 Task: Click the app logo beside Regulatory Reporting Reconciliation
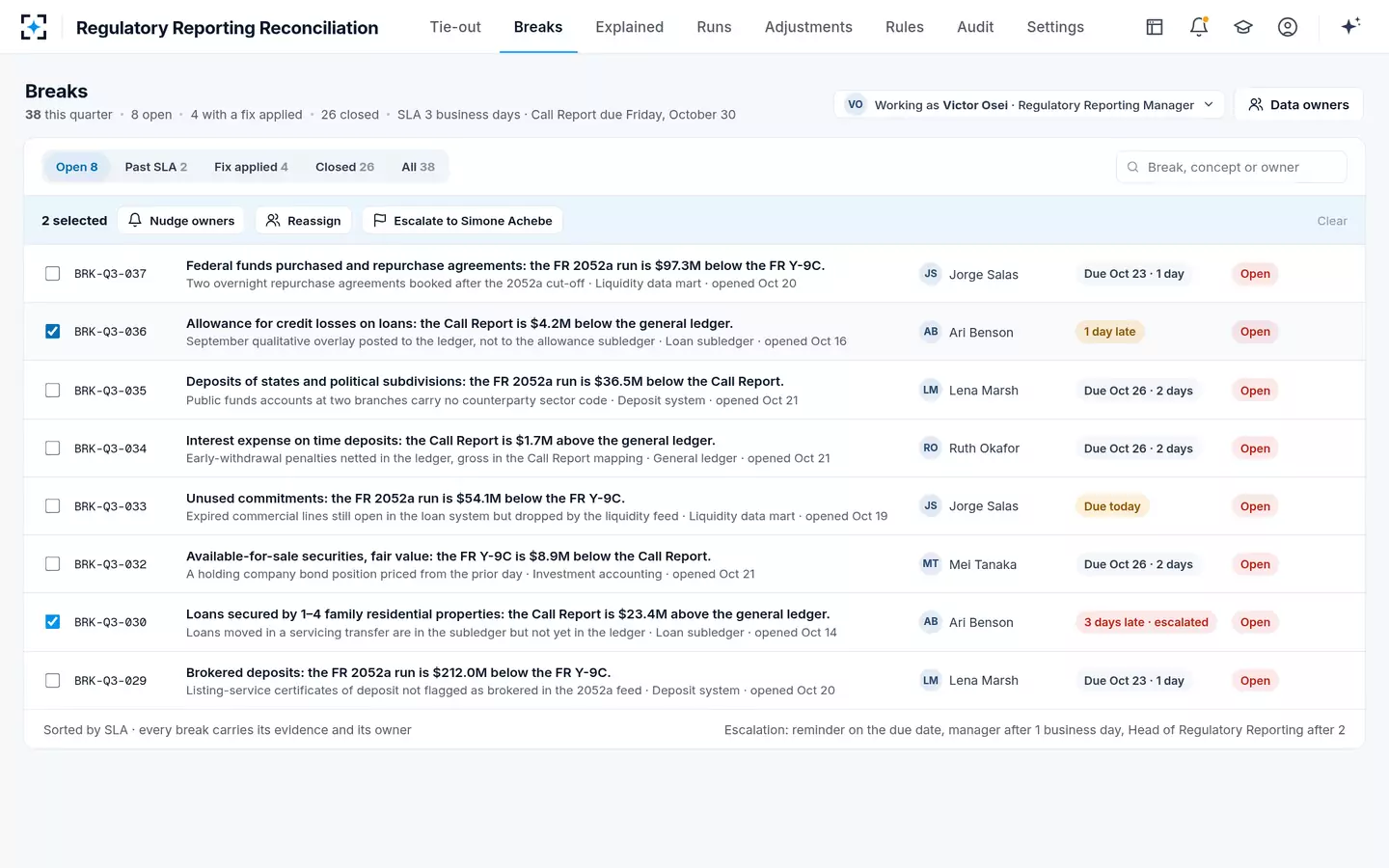coord(34,27)
